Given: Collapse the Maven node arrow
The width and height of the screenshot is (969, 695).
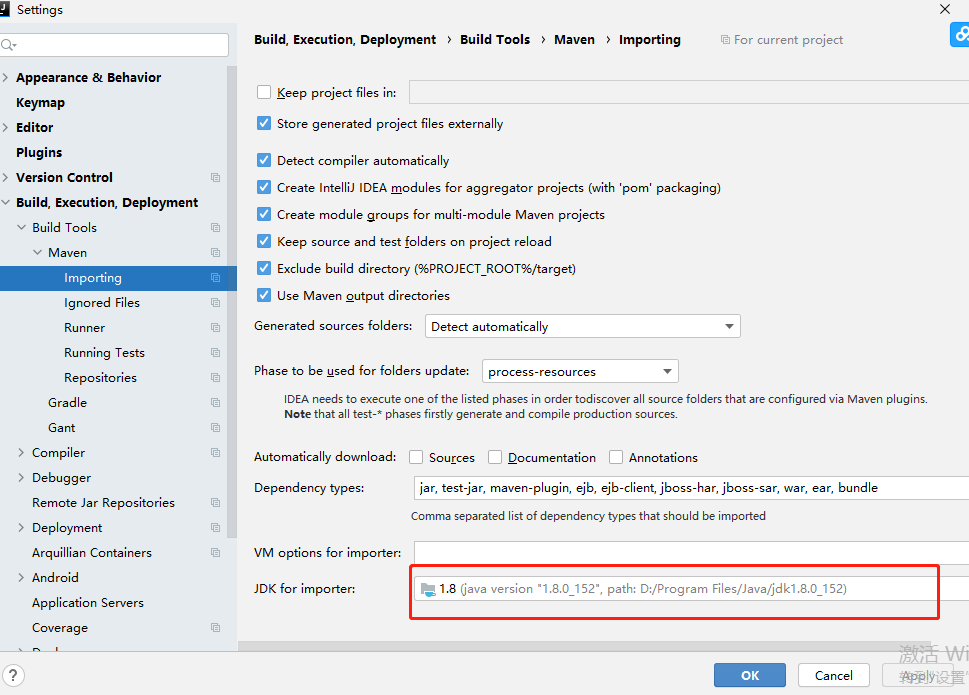Looking at the screenshot, I should tap(38, 253).
